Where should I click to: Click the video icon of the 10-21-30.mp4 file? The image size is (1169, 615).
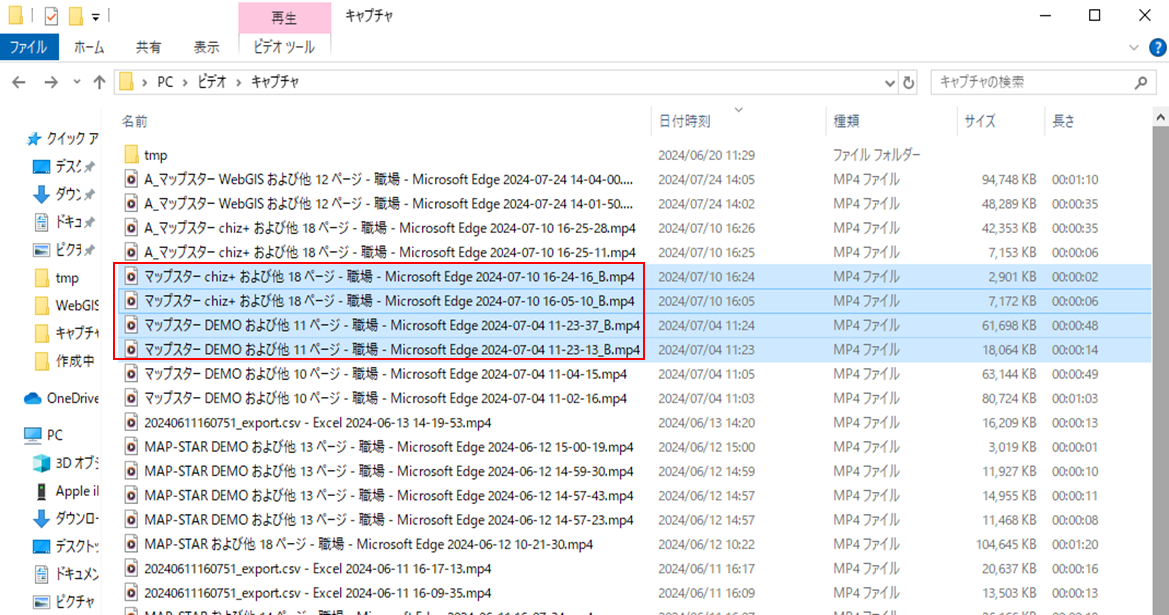[131, 544]
